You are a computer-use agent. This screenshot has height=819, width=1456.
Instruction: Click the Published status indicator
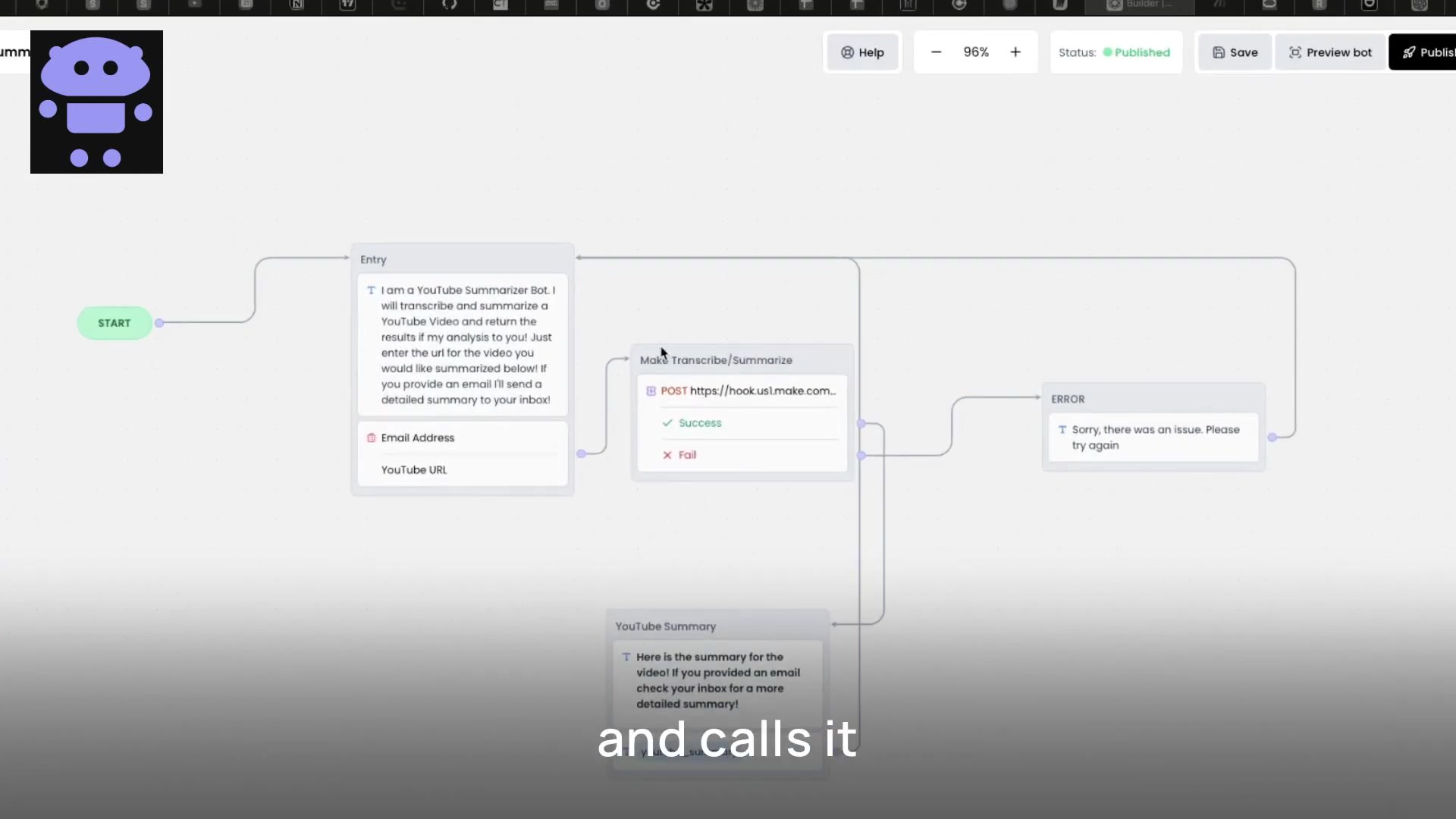(x=1136, y=52)
